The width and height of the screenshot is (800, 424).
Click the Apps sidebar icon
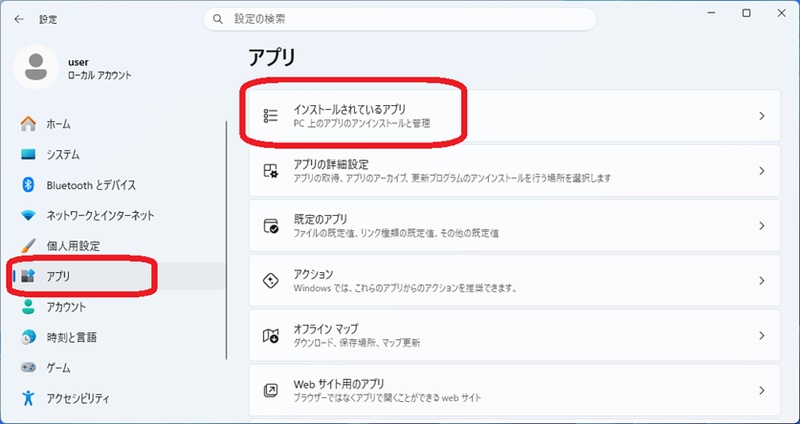28,276
